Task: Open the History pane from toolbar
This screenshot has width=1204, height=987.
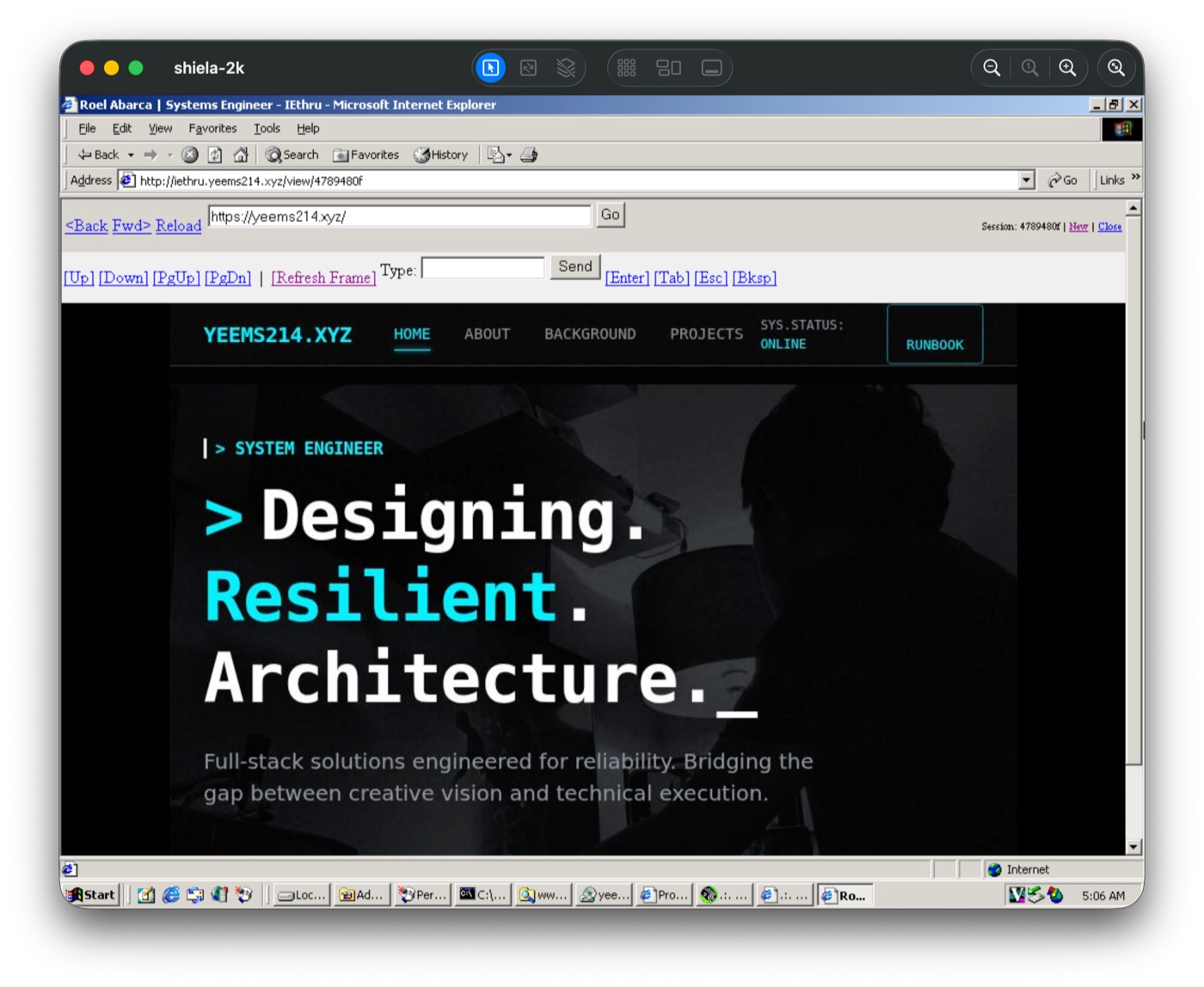Action: tap(440, 155)
